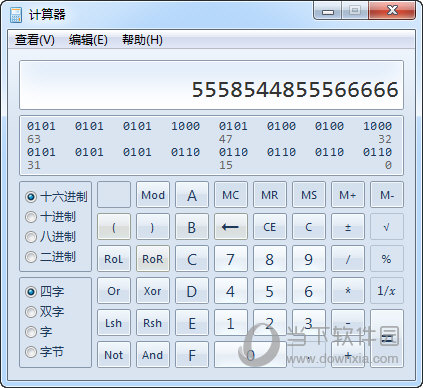Minimize the calculator window
The height and width of the screenshot is (388, 423).
327,11
